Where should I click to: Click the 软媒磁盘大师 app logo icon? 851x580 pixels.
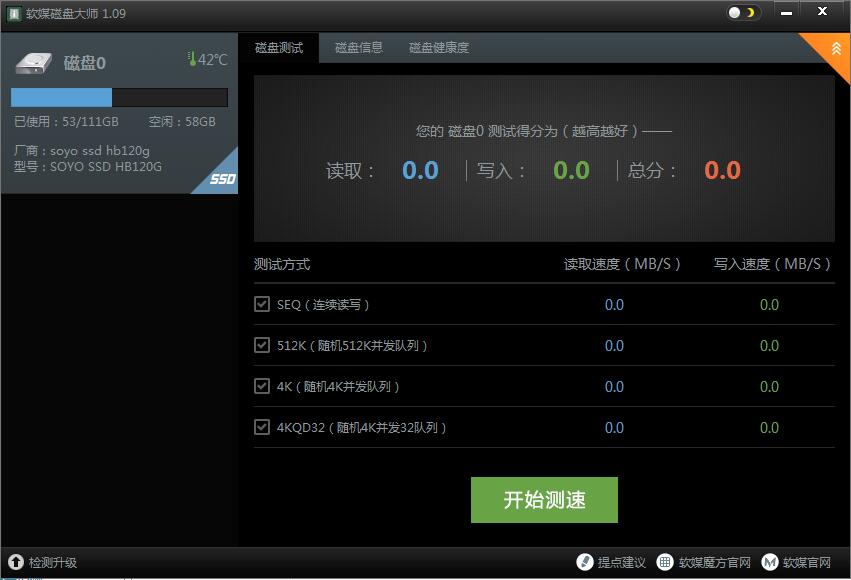tap(13, 14)
